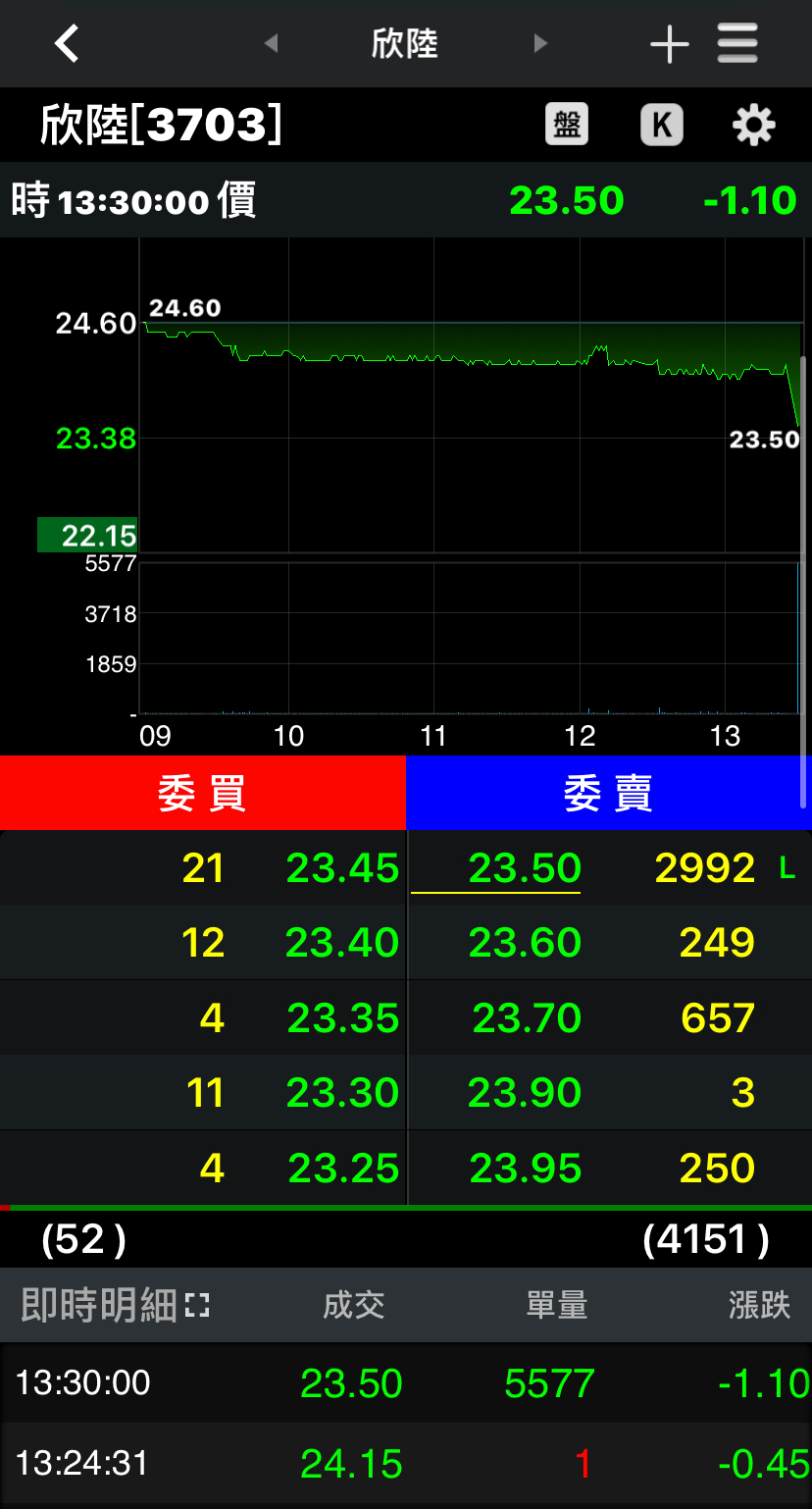Select the 委買 bid tab
This screenshot has height=1509, width=812.
(x=202, y=793)
